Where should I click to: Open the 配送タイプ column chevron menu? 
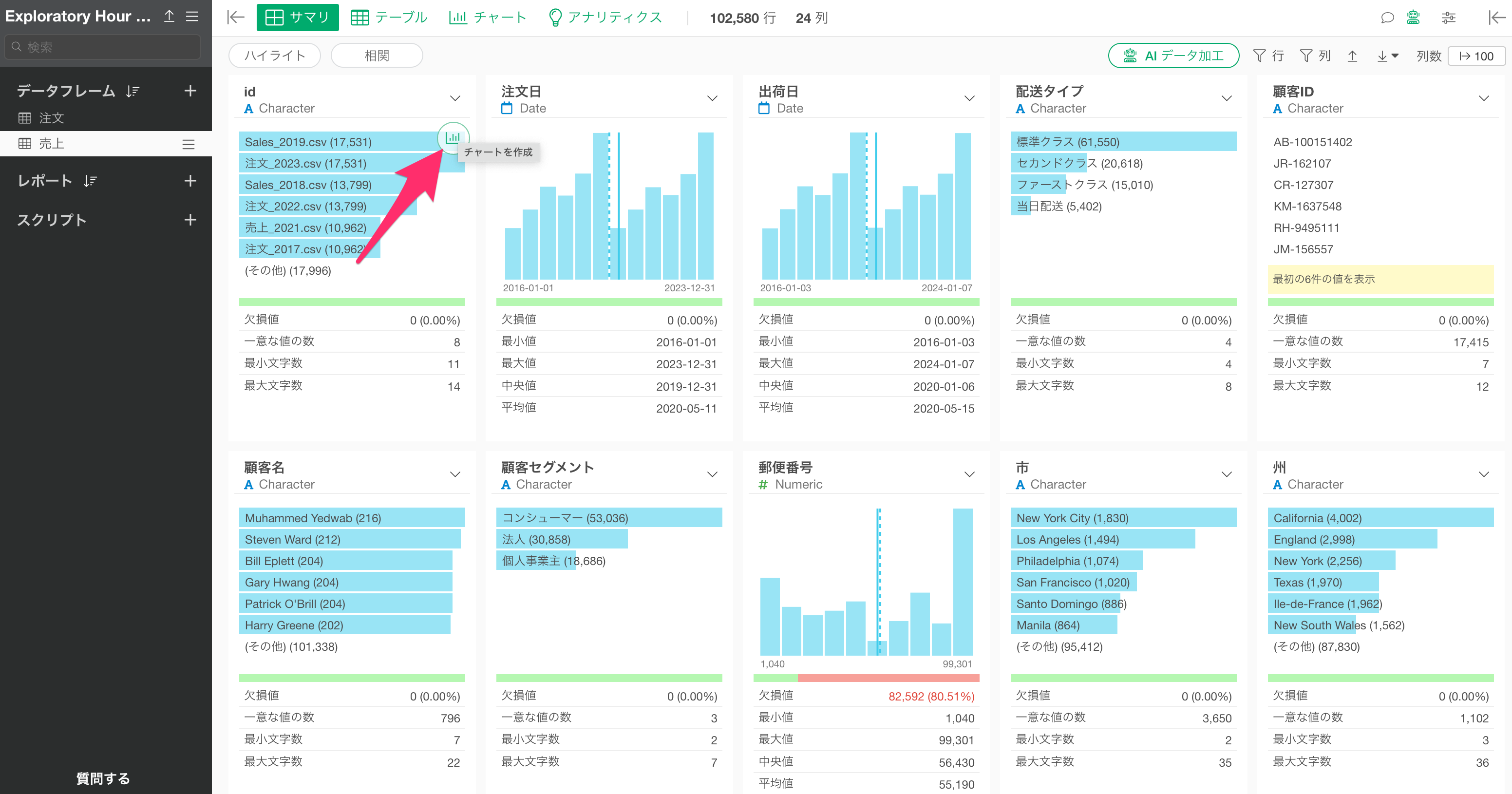(x=1226, y=98)
